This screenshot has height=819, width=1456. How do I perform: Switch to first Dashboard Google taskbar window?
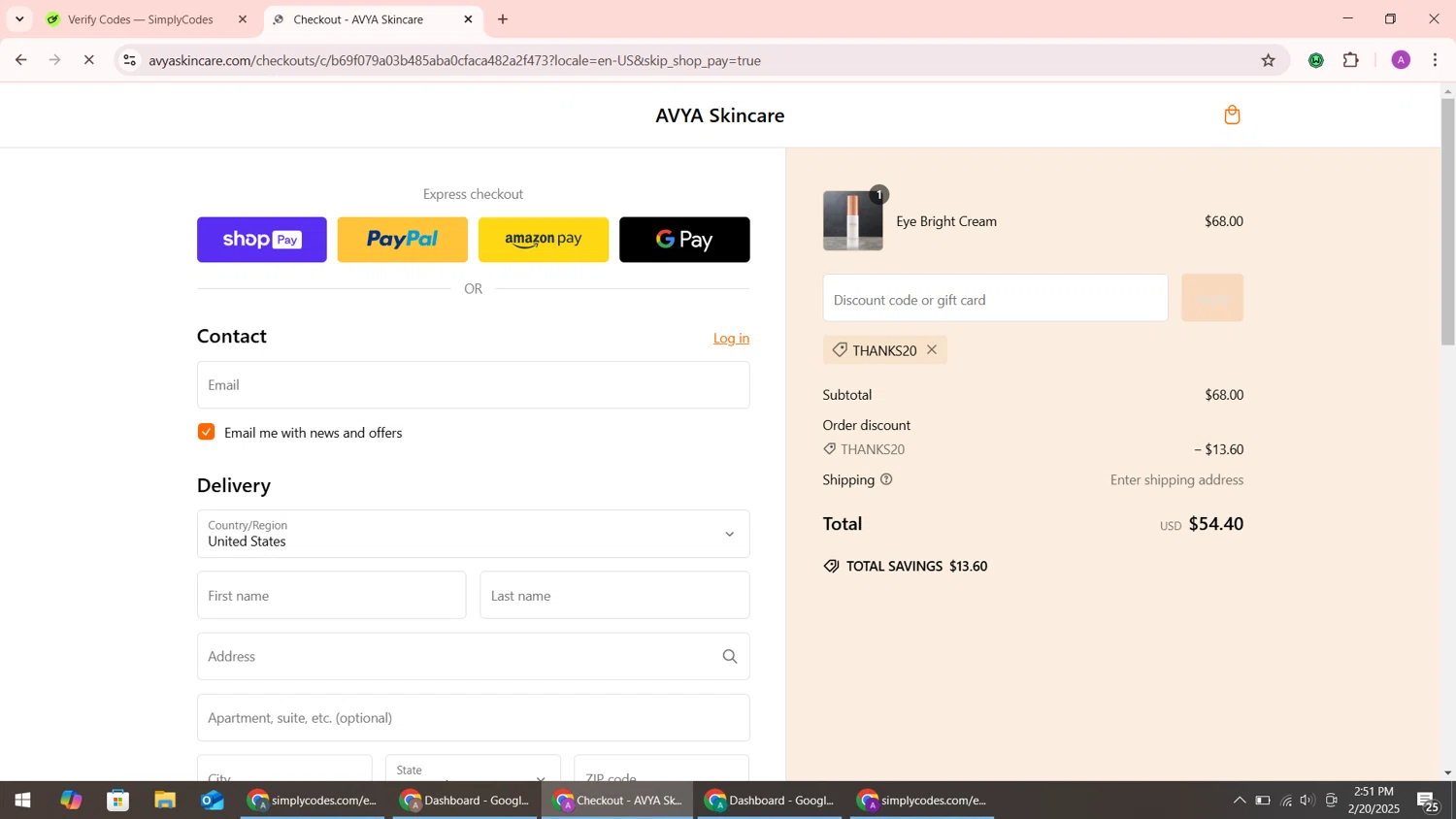click(466, 801)
